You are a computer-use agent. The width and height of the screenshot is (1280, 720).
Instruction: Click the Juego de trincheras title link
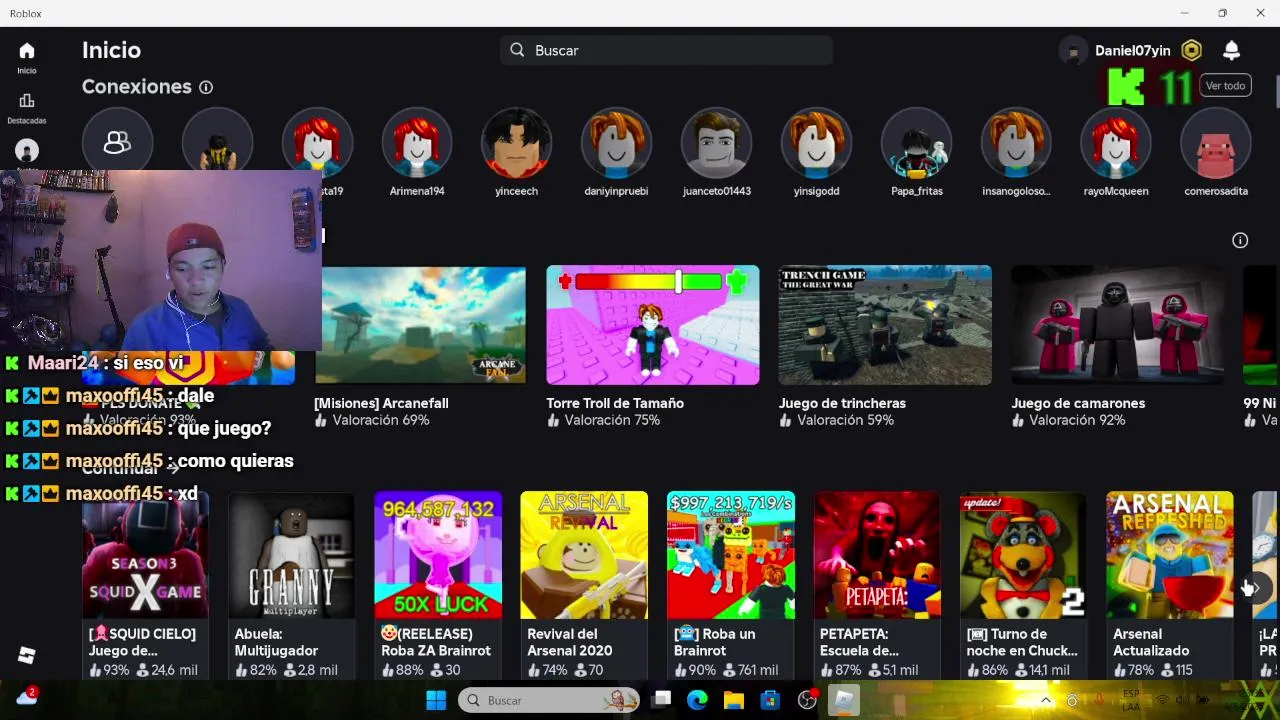842,403
